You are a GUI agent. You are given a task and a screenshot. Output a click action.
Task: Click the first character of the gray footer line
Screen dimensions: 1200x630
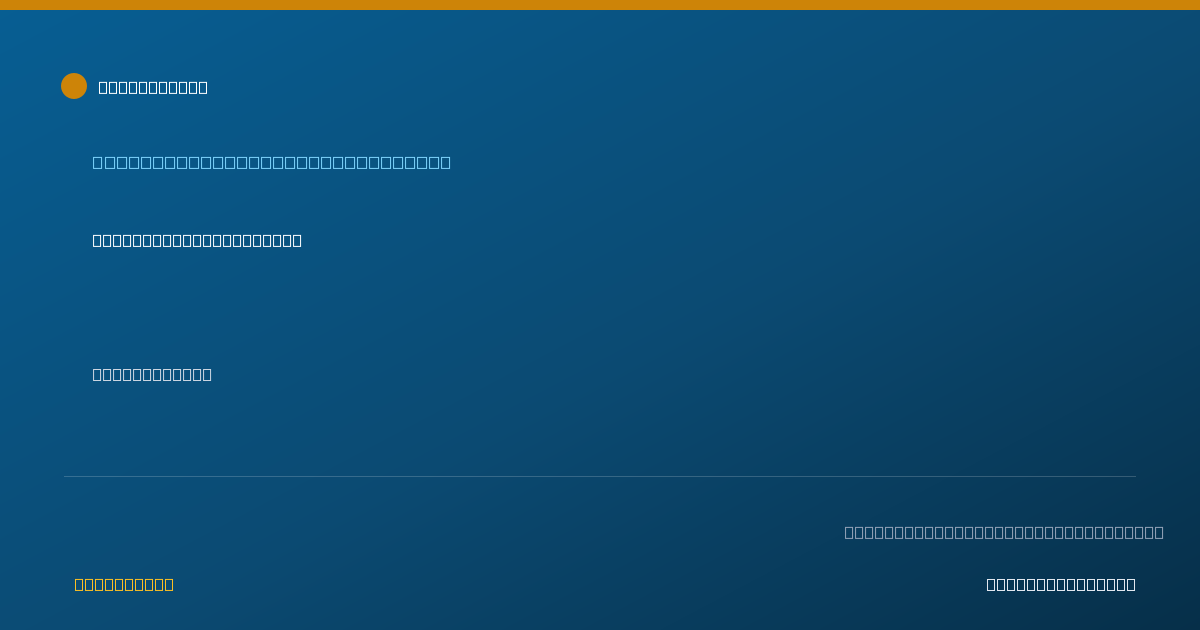[x=849, y=532]
